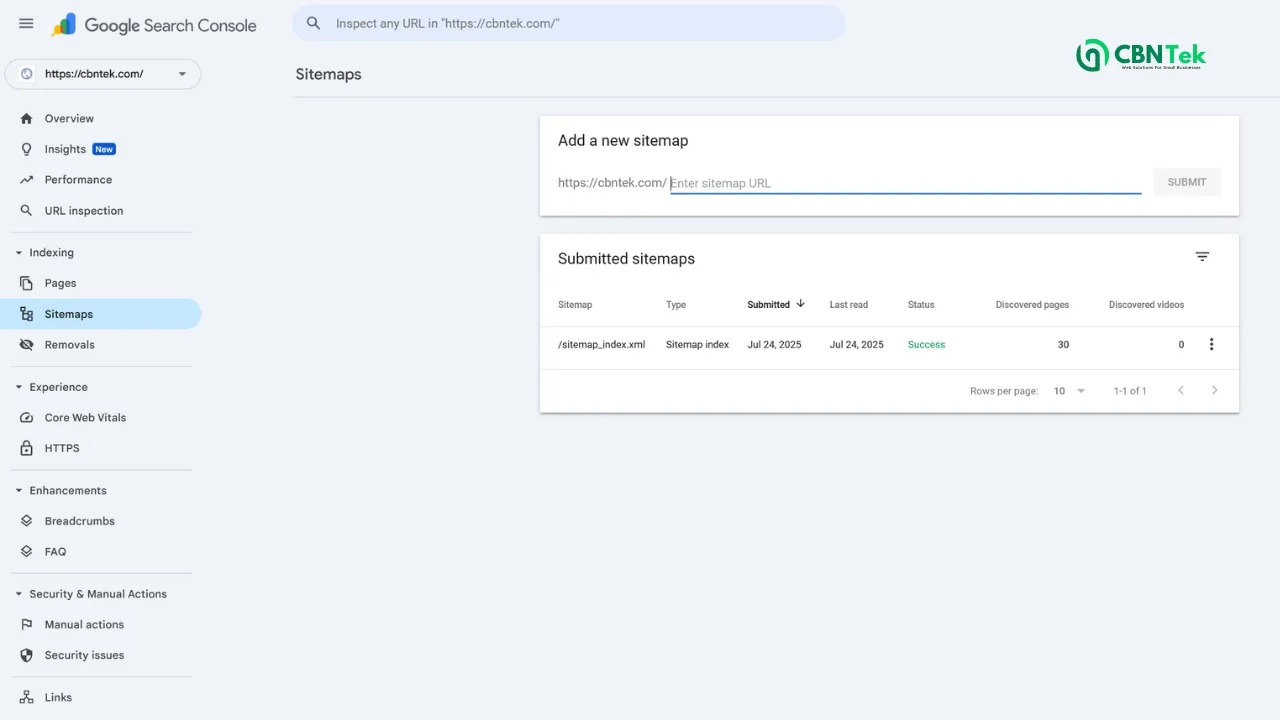Viewport: 1280px width, 720px height.
Task: Go to previous page of sitemaps
Action: 1181,390
